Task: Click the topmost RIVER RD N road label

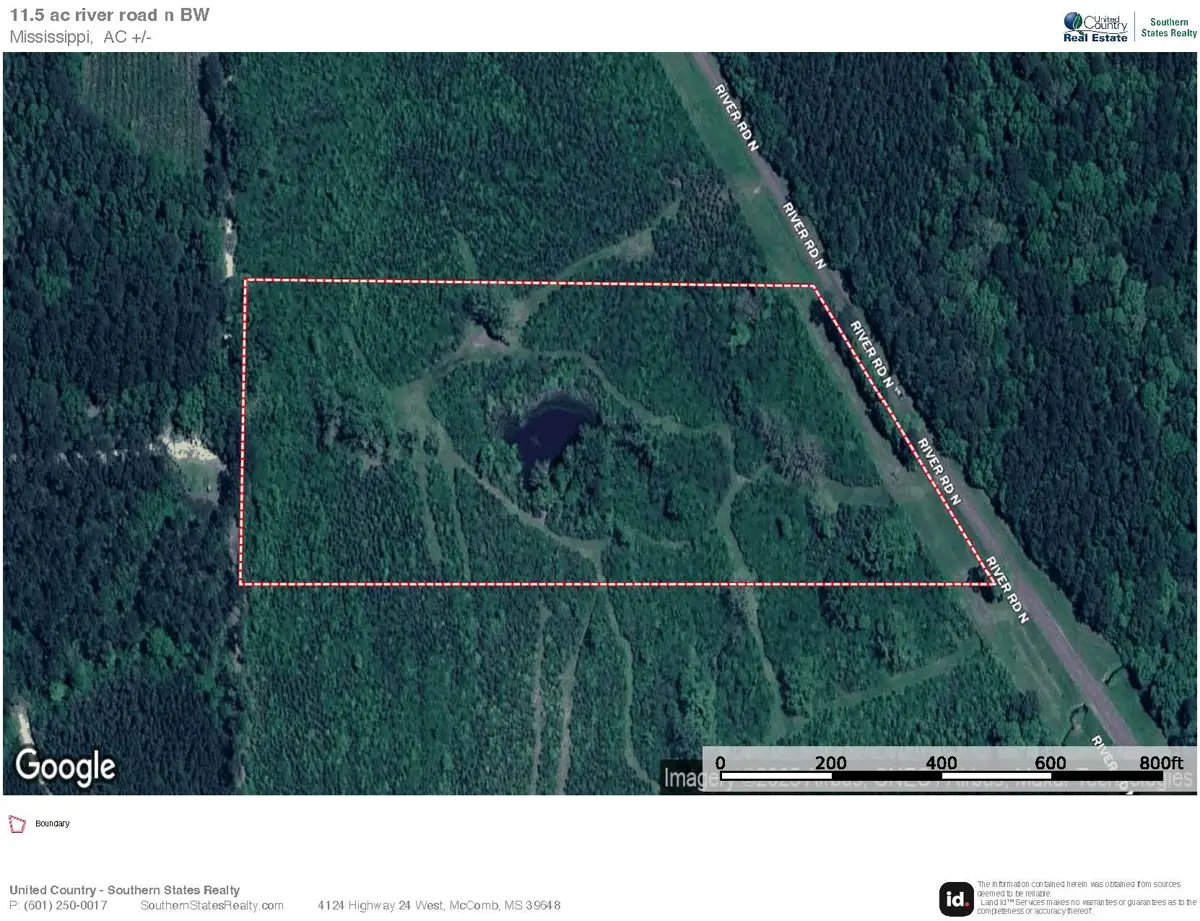Action: pos(738,117)
